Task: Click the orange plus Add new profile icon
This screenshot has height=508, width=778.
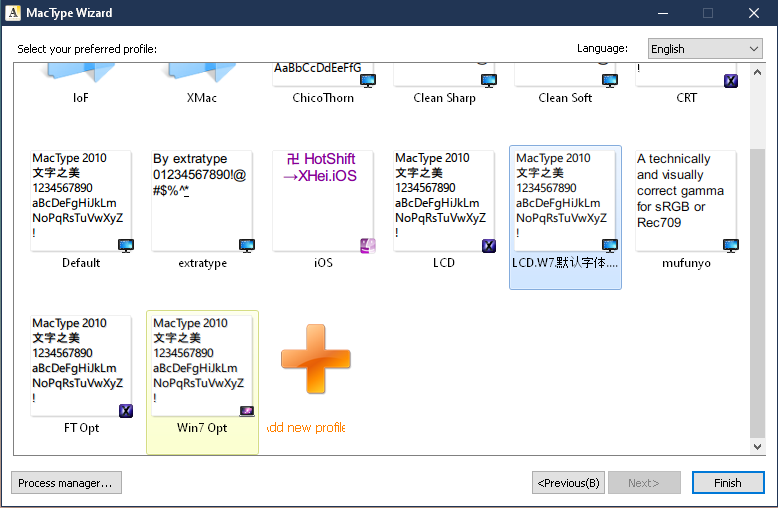Action: point(316,359)
